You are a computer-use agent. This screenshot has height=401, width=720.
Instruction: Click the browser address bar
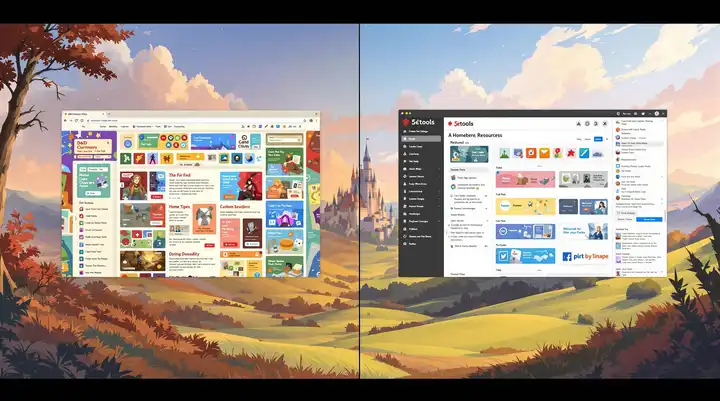(193, 120)
